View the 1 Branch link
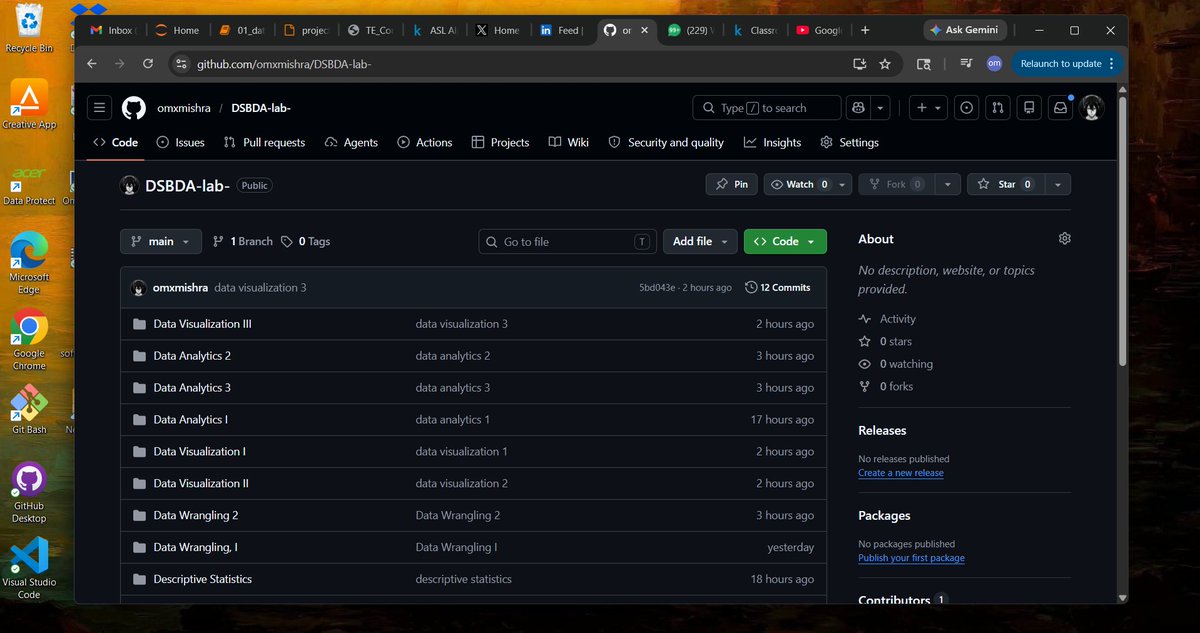Screen dimensions: 1200x633 tap(243, 241)
